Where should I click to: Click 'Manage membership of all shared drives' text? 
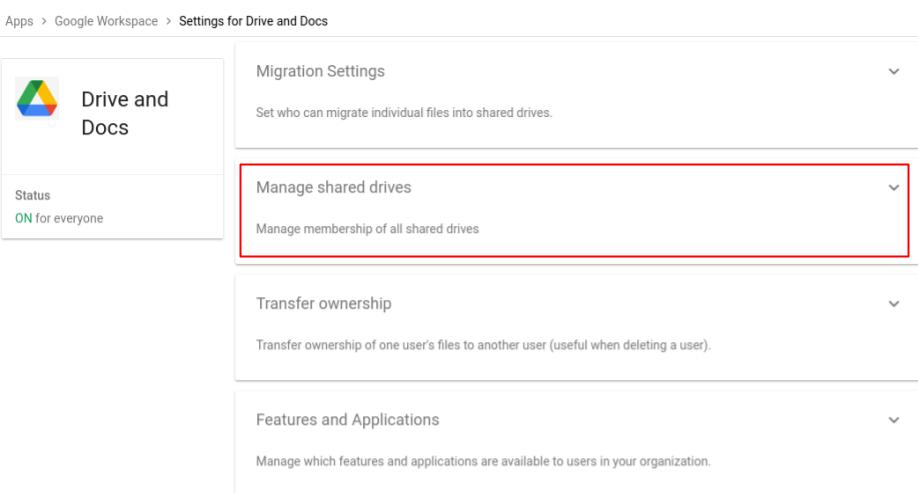tap(367, 229)
